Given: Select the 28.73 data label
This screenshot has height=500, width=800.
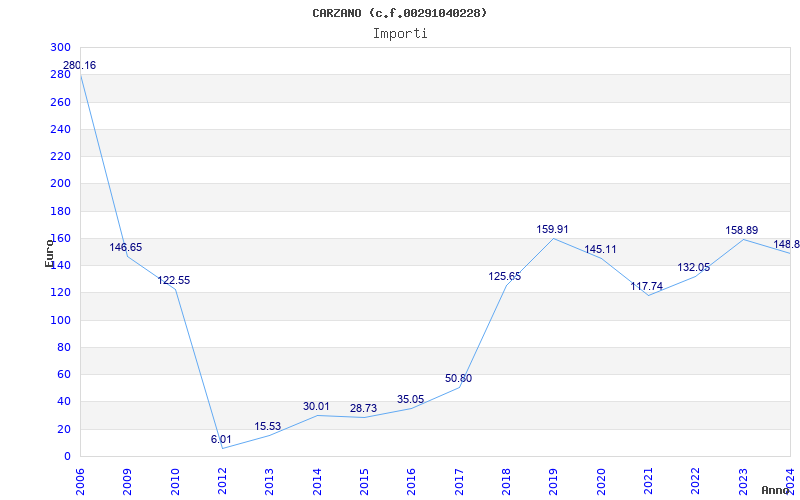Looking at the screenshot, I should (363, 408).
